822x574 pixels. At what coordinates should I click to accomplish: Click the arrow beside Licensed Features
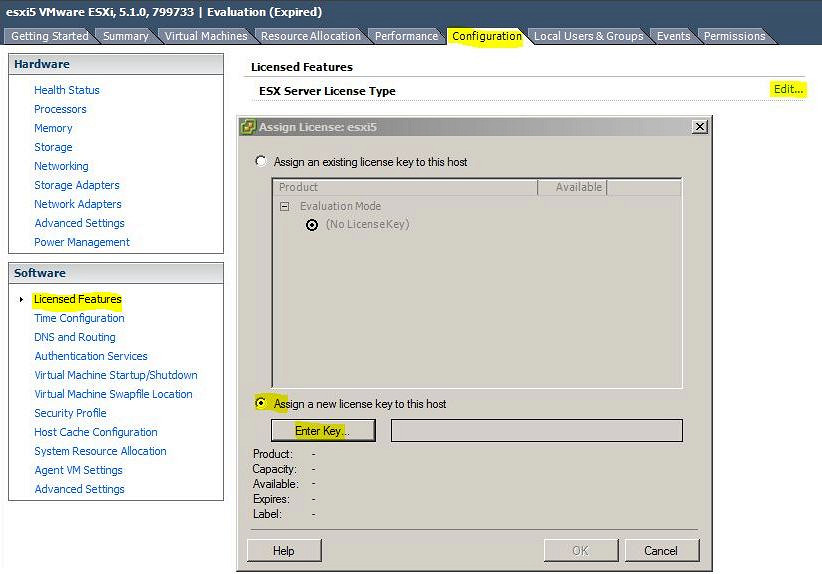(21, 299)
